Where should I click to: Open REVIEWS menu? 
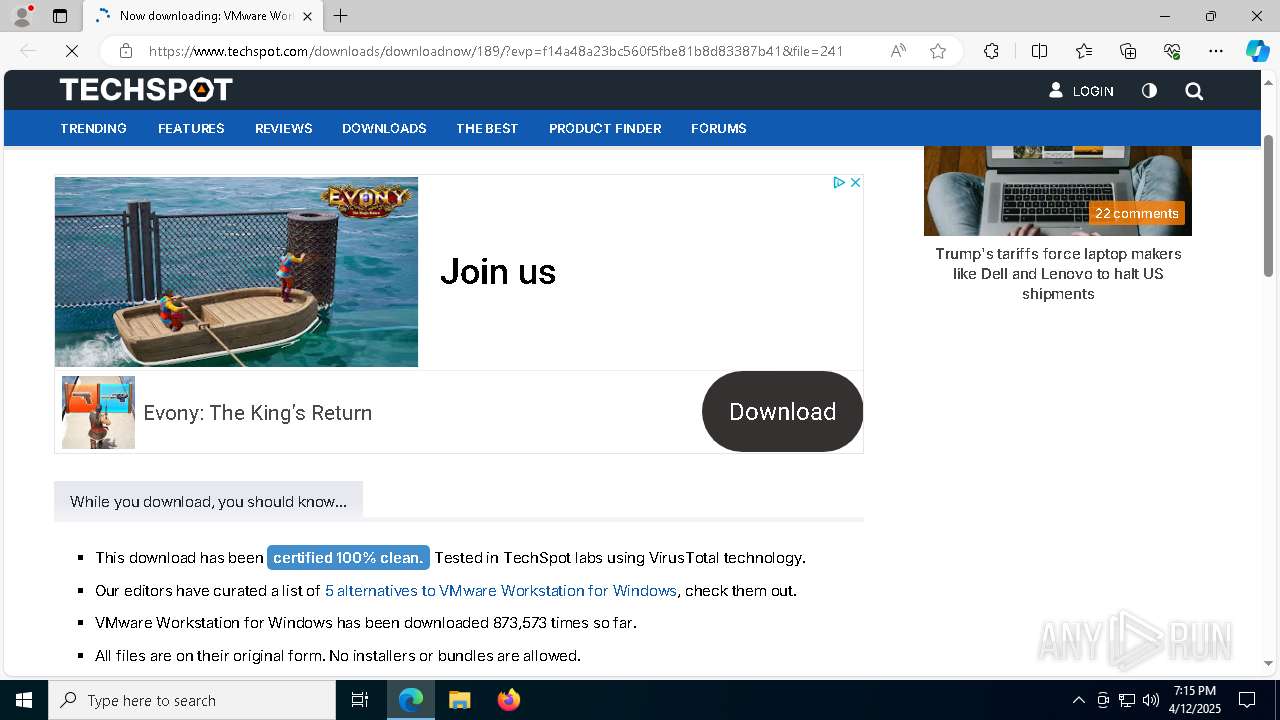click(283, 128)
